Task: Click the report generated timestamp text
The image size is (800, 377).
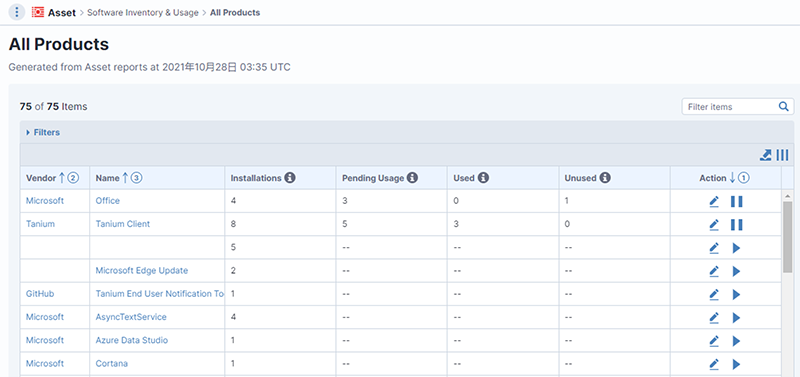Action: click(149, 67)
